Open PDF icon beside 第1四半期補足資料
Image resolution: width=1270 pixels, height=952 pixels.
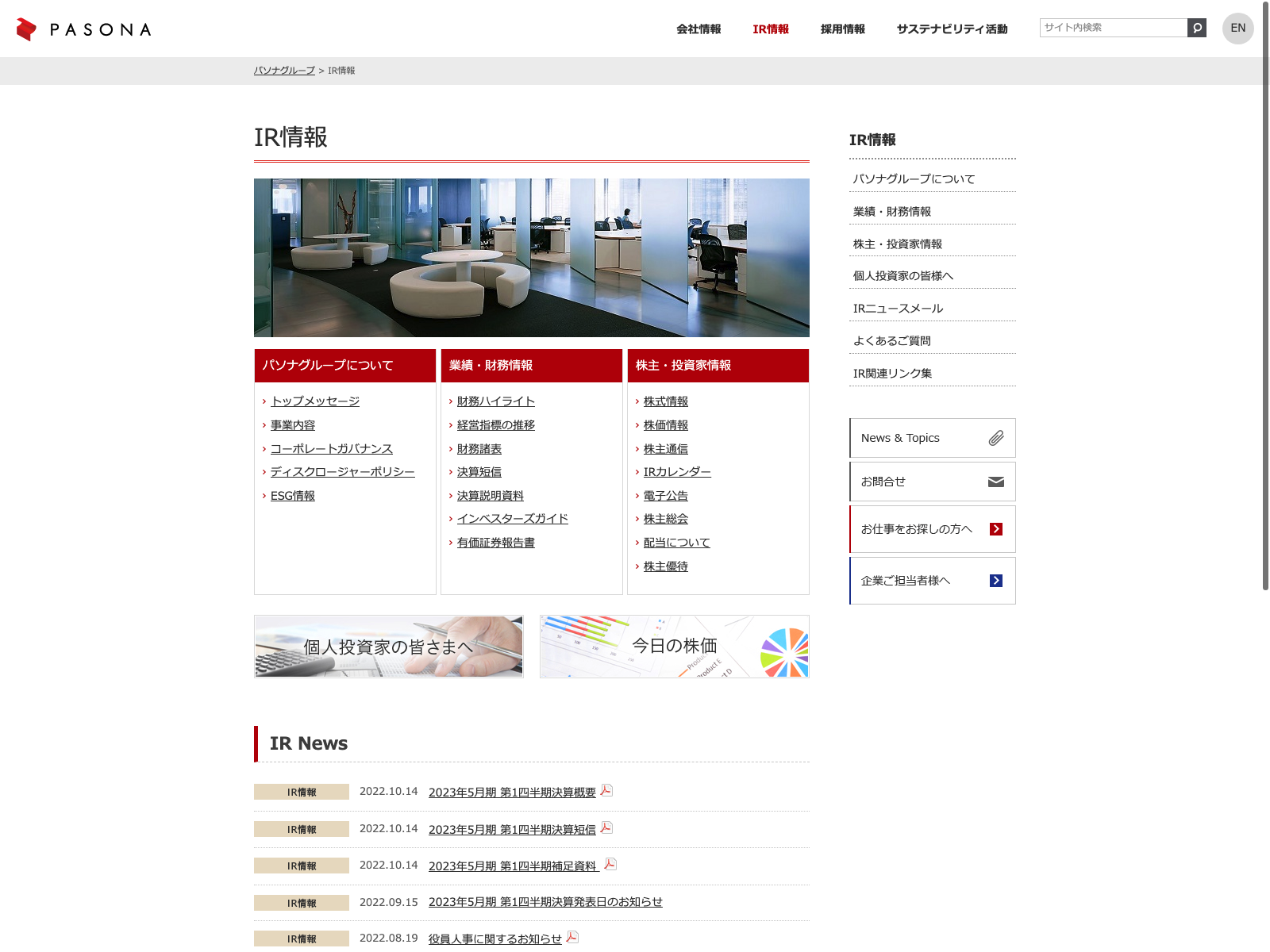610,865
